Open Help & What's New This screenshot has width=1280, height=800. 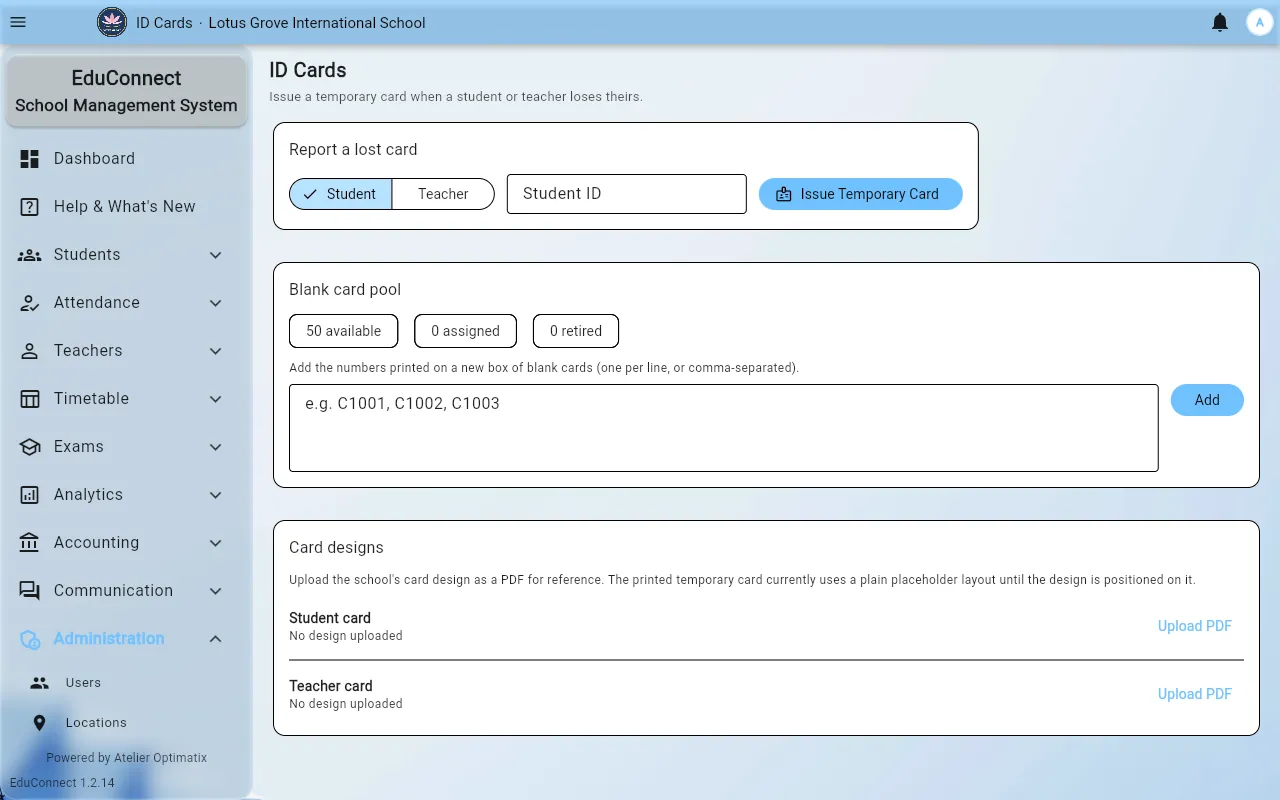(x=126, y=206)
